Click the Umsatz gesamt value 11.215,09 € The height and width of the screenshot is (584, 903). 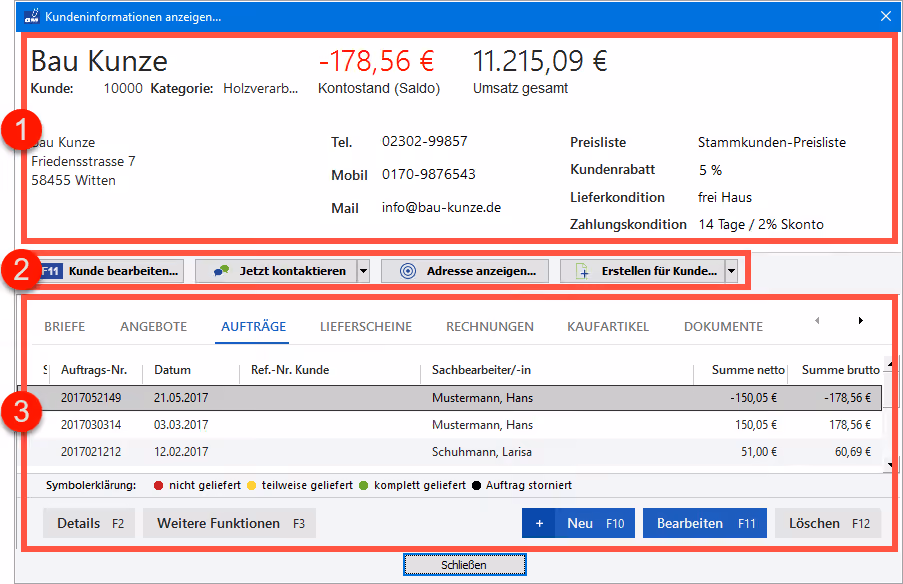pos(540,61)
